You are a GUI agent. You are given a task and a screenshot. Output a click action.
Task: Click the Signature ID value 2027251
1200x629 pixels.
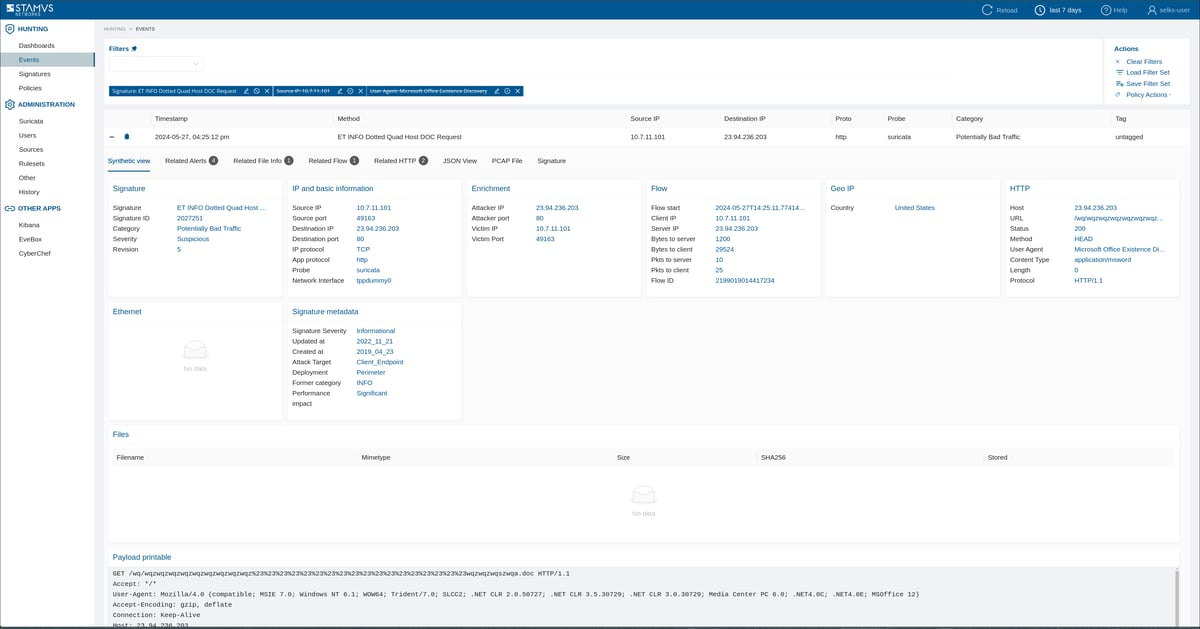tap(190, 218)
